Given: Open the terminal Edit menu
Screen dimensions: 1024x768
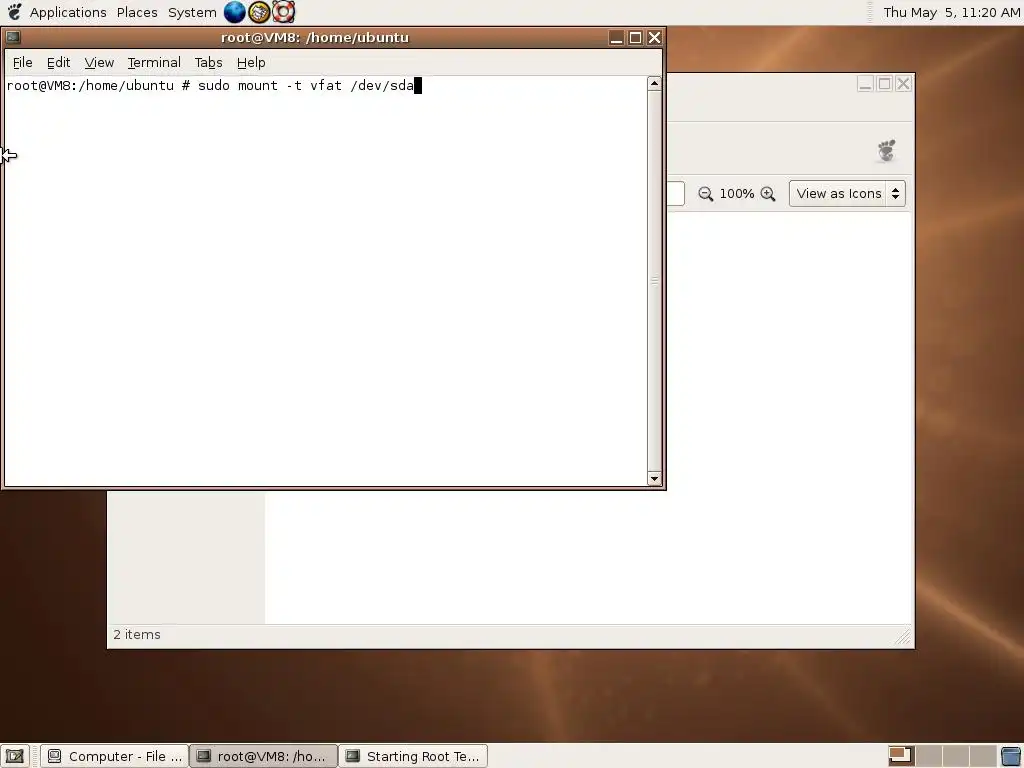Looking at the screenshot, I should [x=58, y=63].
